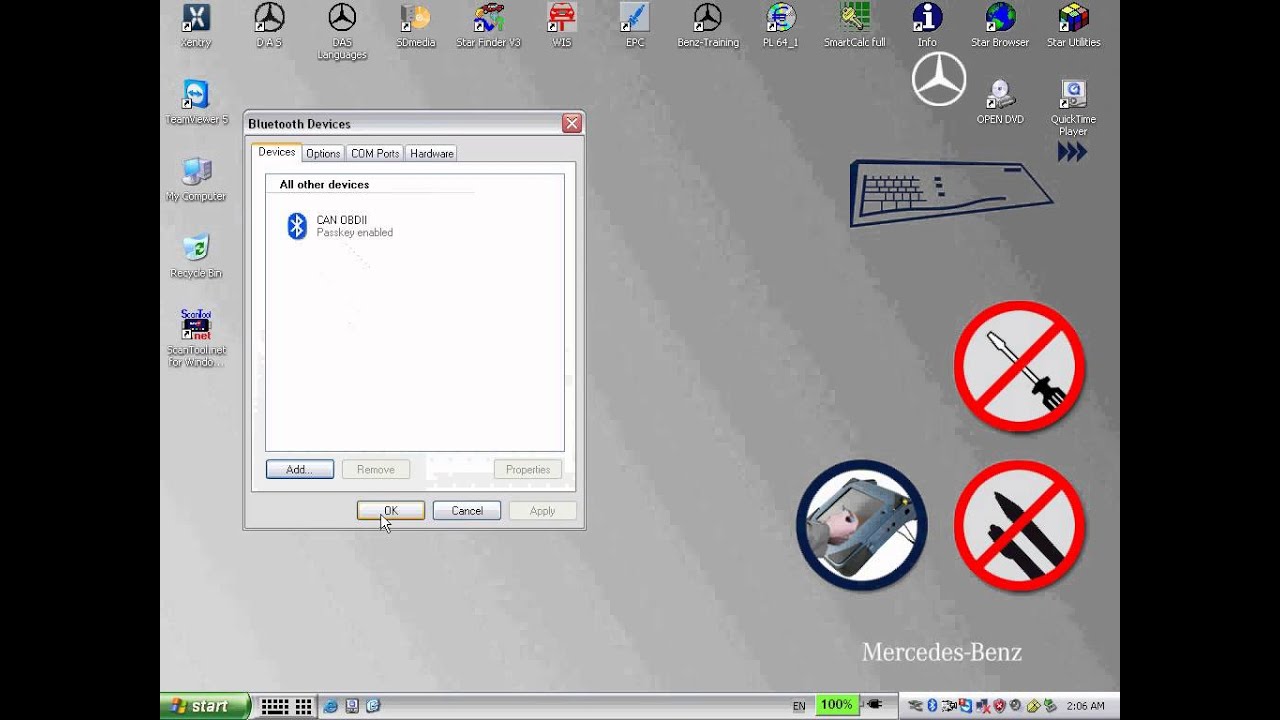Click the Properties button
This screenshot has height=720, width=1280.
pyautogui.click(x=528, y=469)
